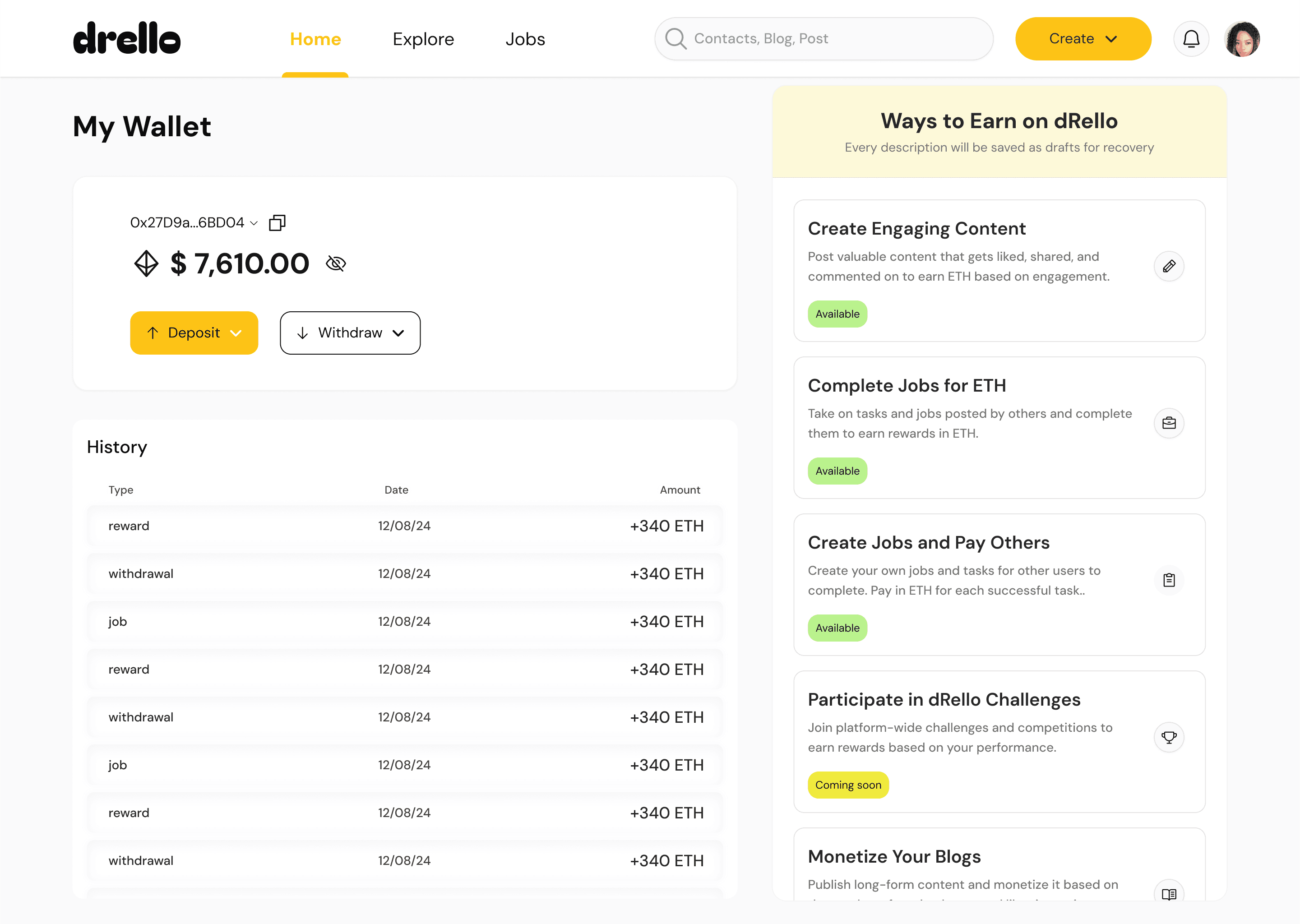
Task: Click the drello logo
Action: pos(127,38)
